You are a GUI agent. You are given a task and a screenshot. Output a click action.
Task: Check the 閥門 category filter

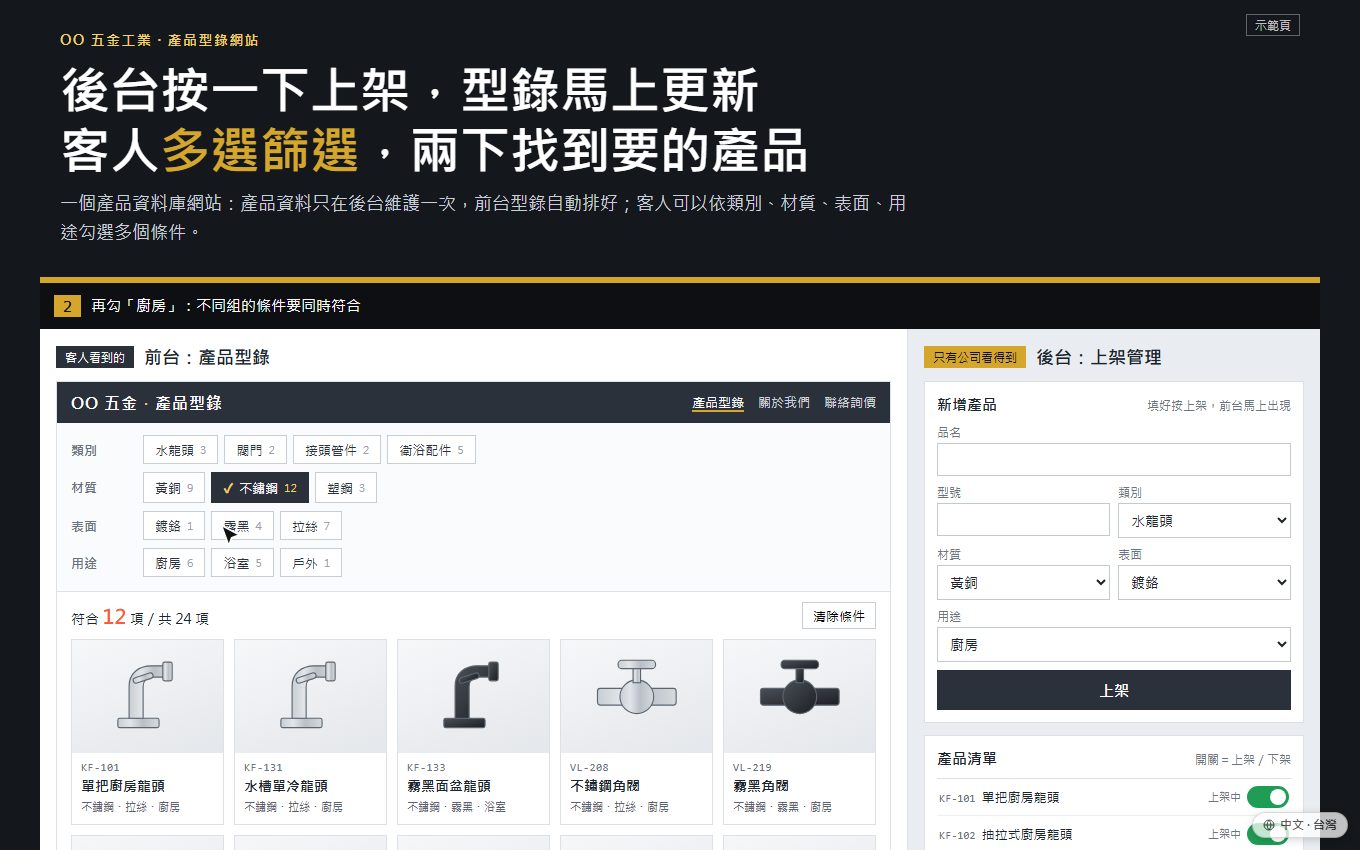coord(256,450)
